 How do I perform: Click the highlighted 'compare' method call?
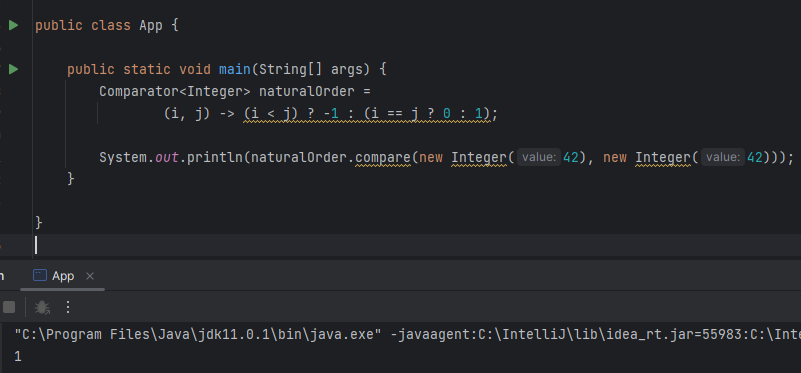383,157
